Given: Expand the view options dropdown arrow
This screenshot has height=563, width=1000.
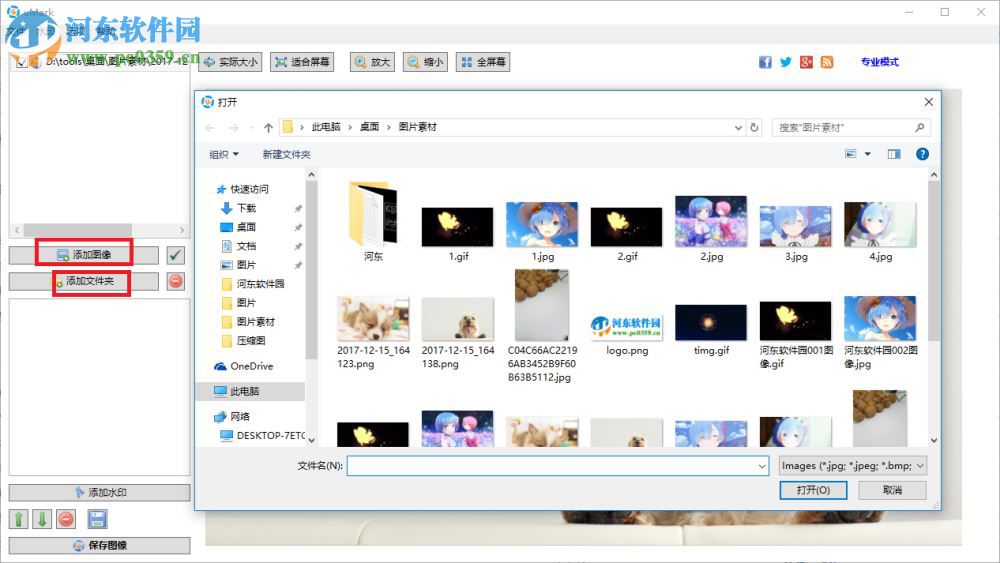Looking at the screenshot, I should point(867,154).
